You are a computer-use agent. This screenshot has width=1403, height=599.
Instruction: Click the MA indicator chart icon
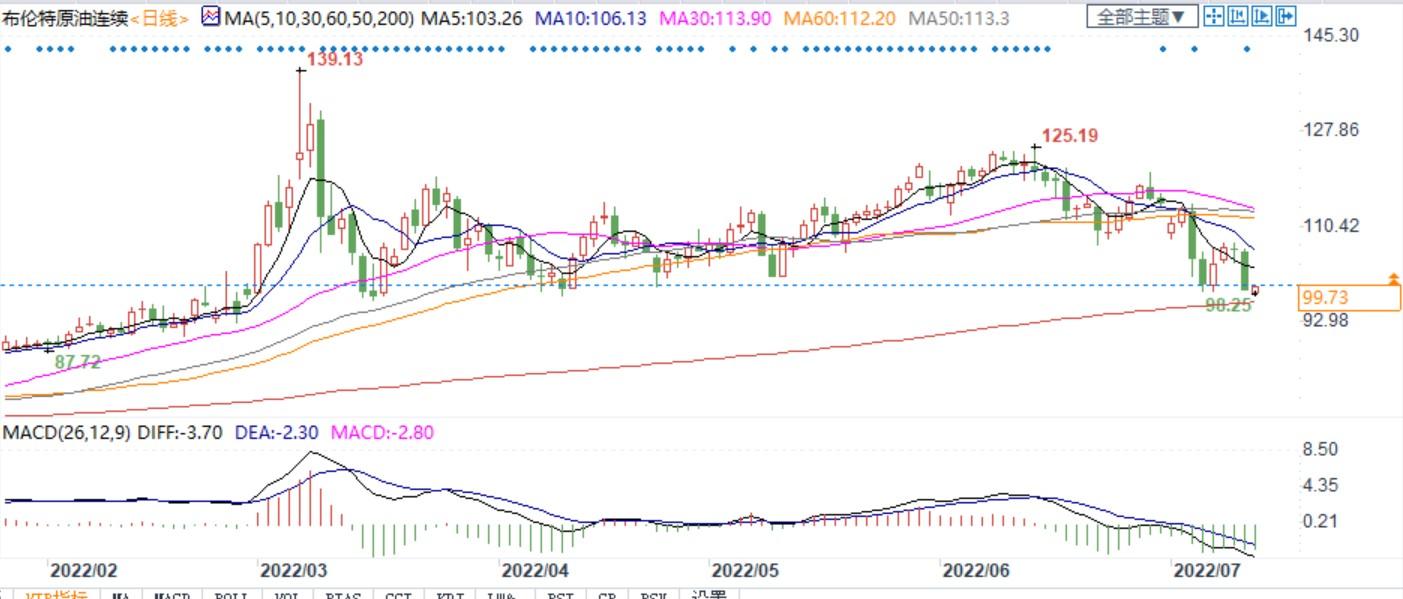[210, 17]
